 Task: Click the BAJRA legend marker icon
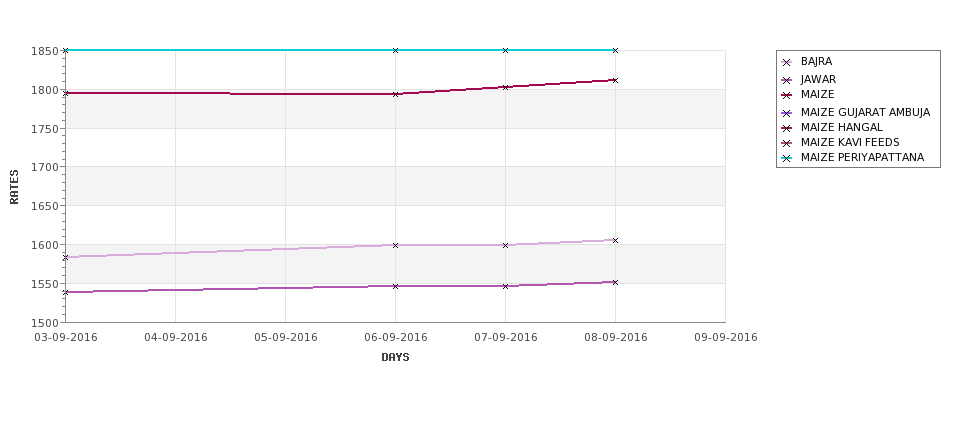point(787,62)
